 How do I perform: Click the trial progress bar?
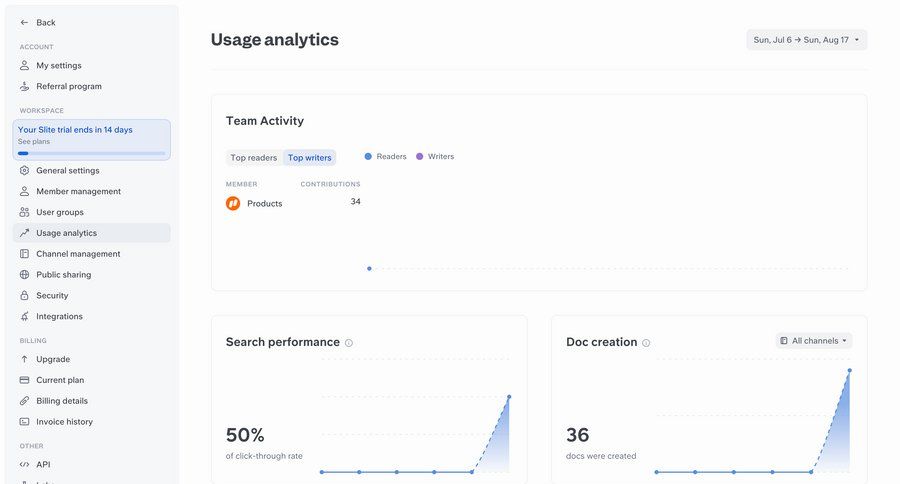(91, 153)
